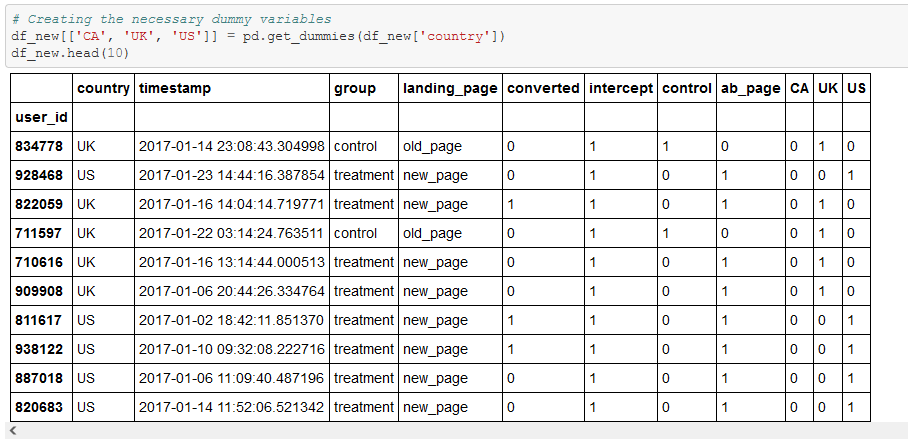
Task: Select row index 909908
Action: [x=38, y=291]
